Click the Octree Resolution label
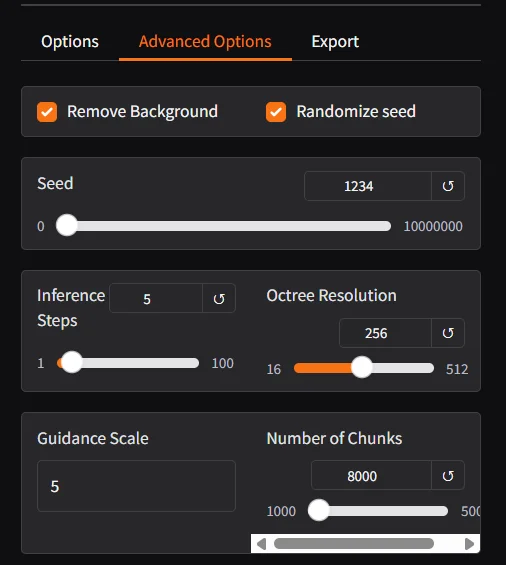Screen dimensions: 506x565 [x=331, y=295]
